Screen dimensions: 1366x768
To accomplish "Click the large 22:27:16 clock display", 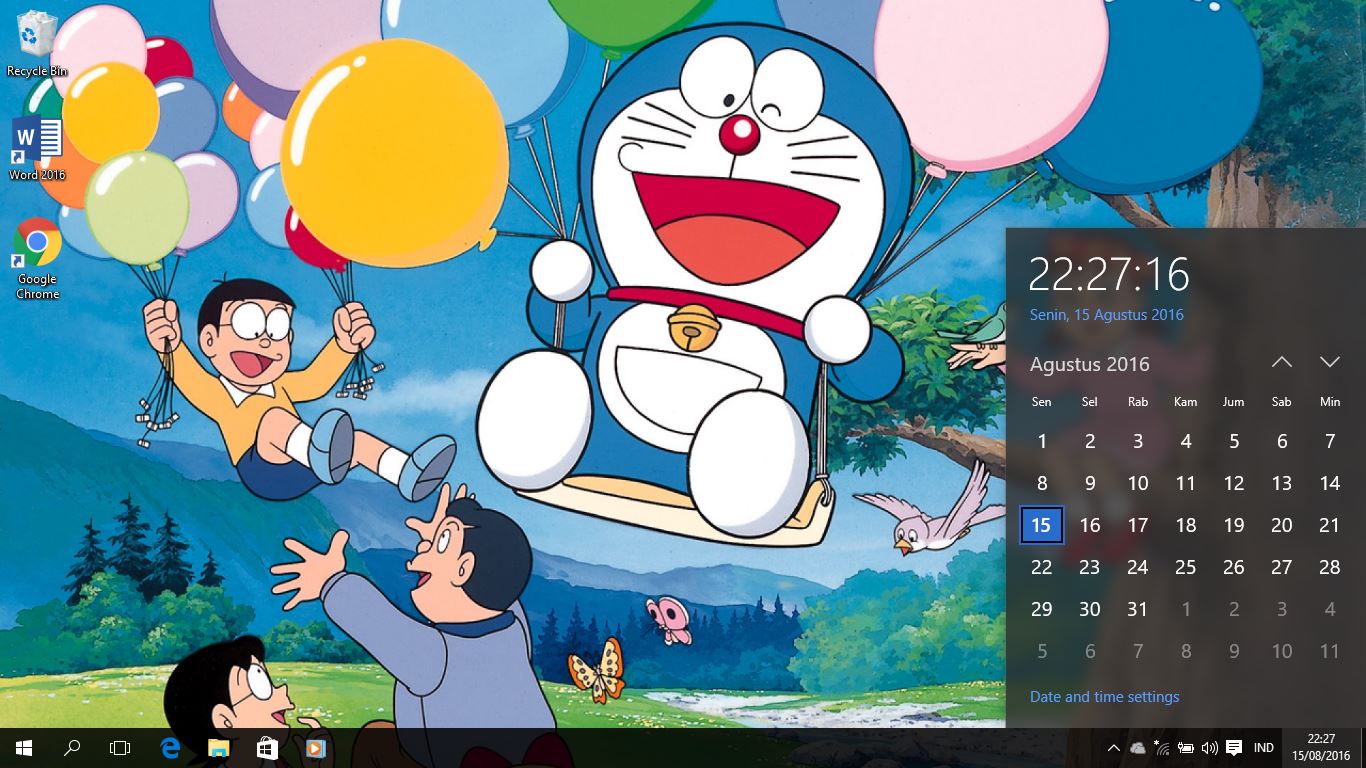I will [x=1109, y=274].
